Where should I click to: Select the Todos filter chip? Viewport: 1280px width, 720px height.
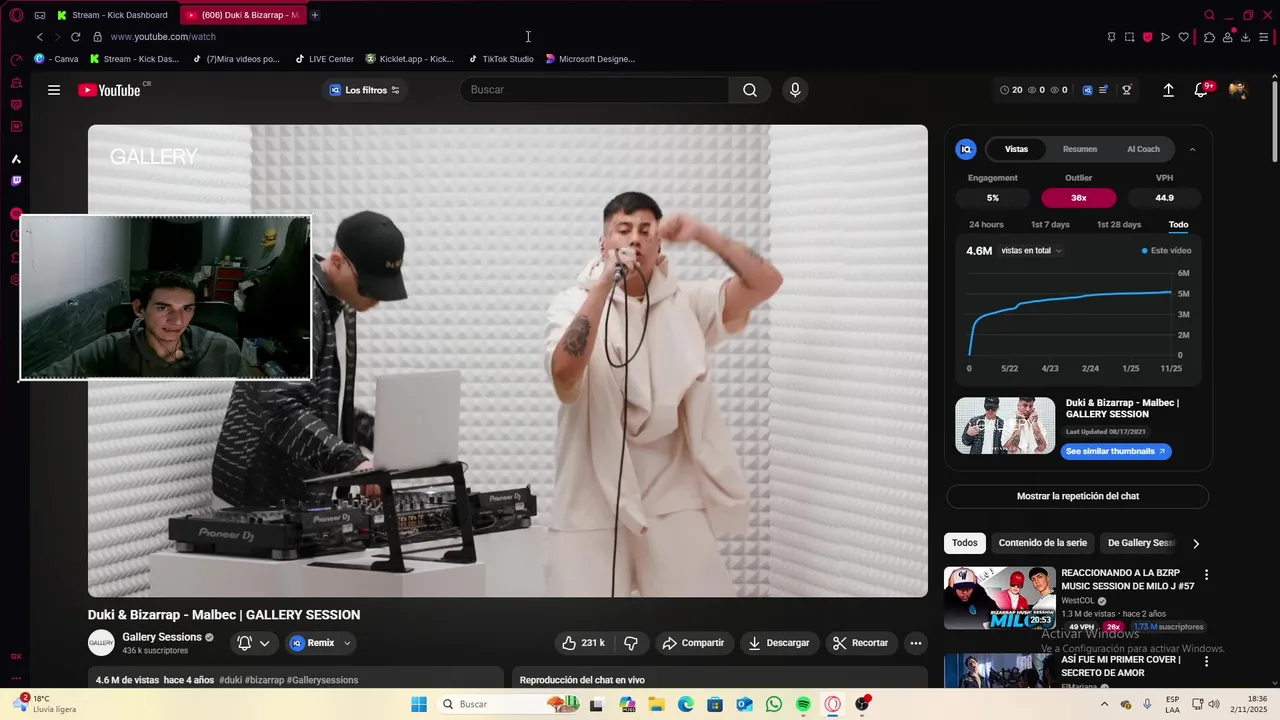[x=965, y=543]
